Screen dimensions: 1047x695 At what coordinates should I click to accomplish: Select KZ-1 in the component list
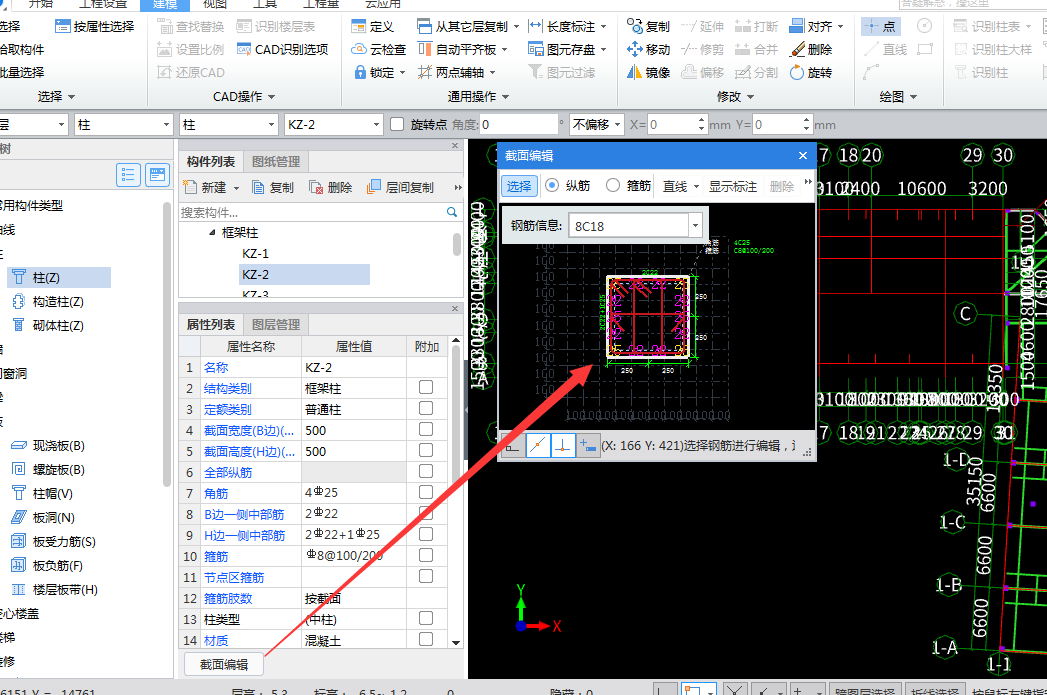coord(255,254)
